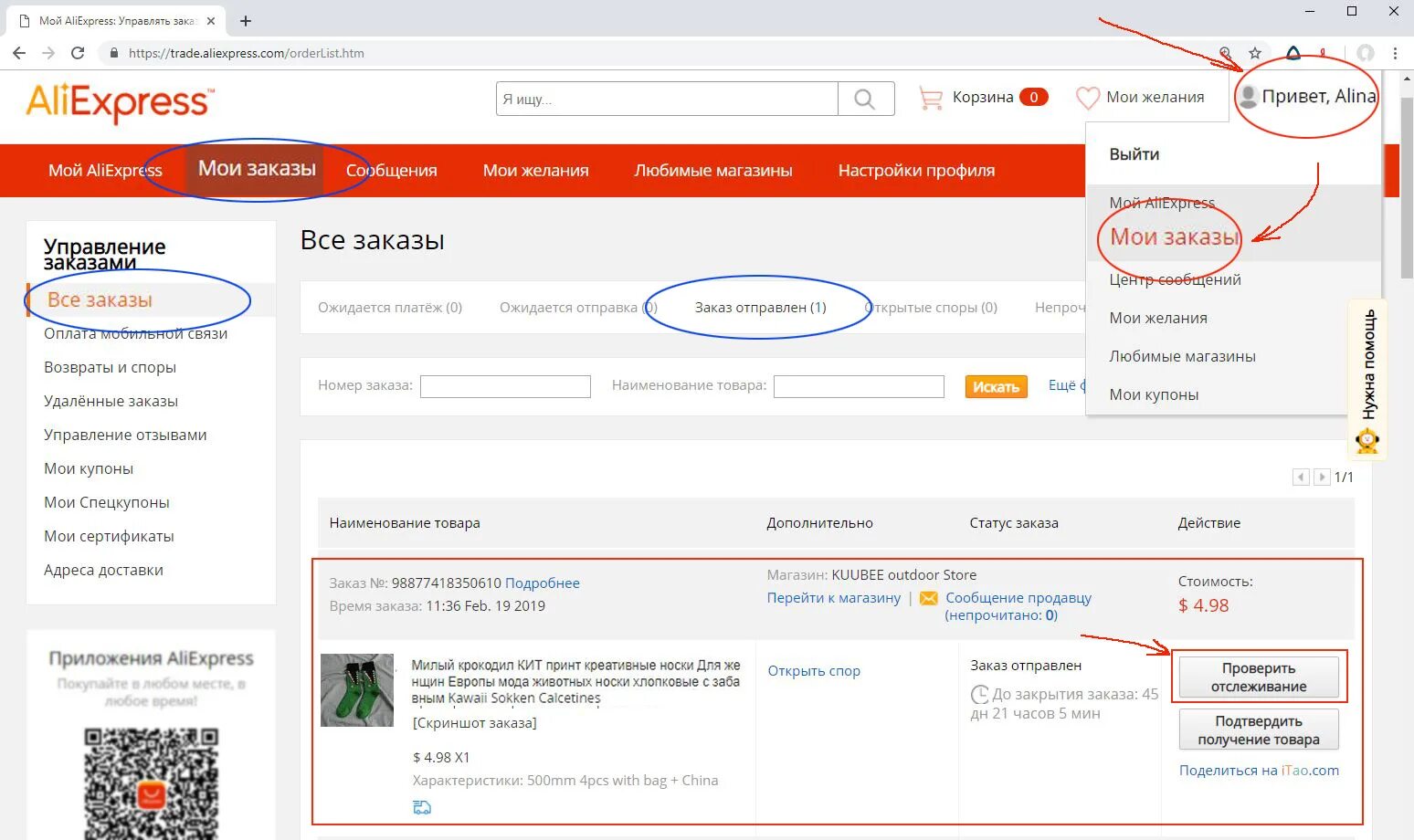Open Возвраты и споры in sidebar
This screenshot has height=840, width=1414.
[x=110, y=367]
